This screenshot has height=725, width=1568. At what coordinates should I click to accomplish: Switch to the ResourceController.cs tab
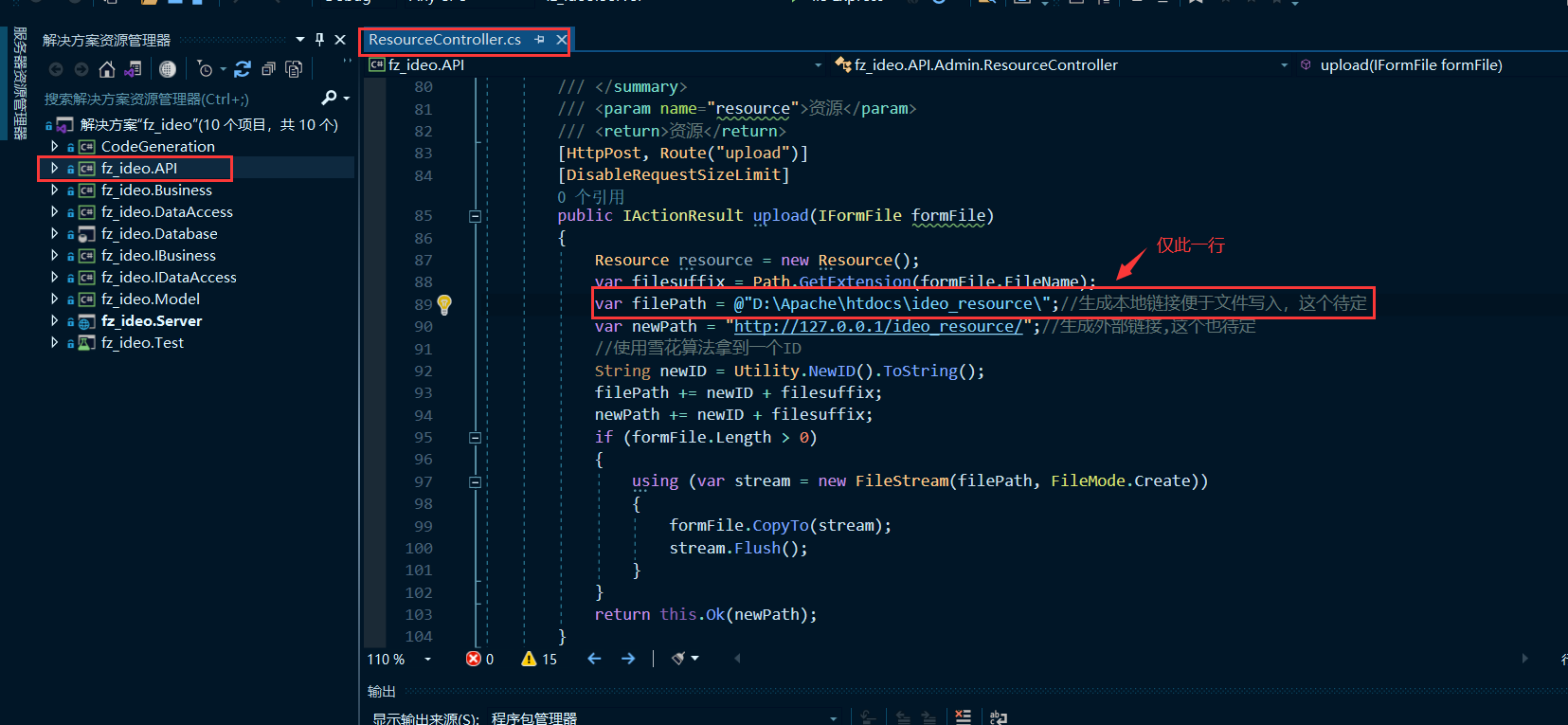tap(444, 40)
